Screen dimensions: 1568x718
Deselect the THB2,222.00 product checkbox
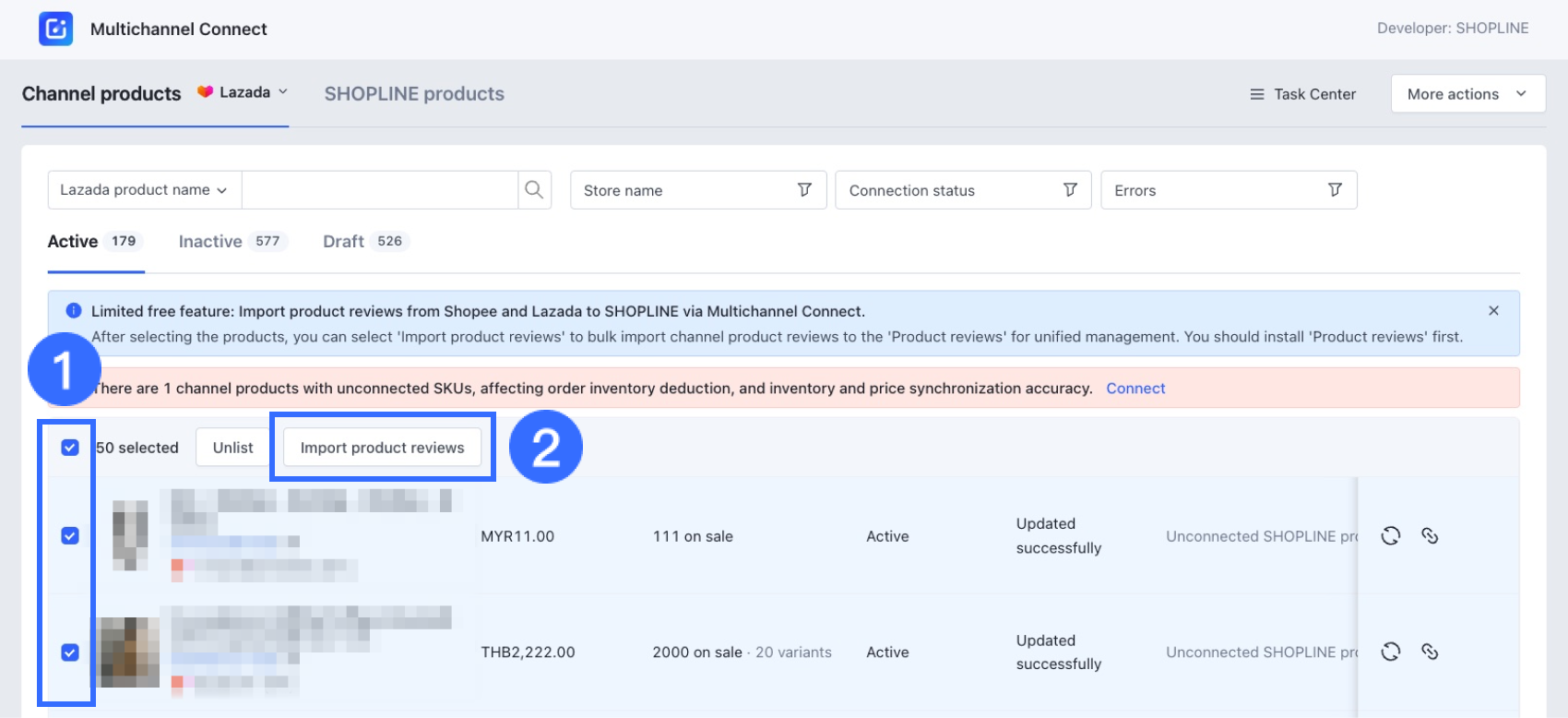(x=70, y=652)
